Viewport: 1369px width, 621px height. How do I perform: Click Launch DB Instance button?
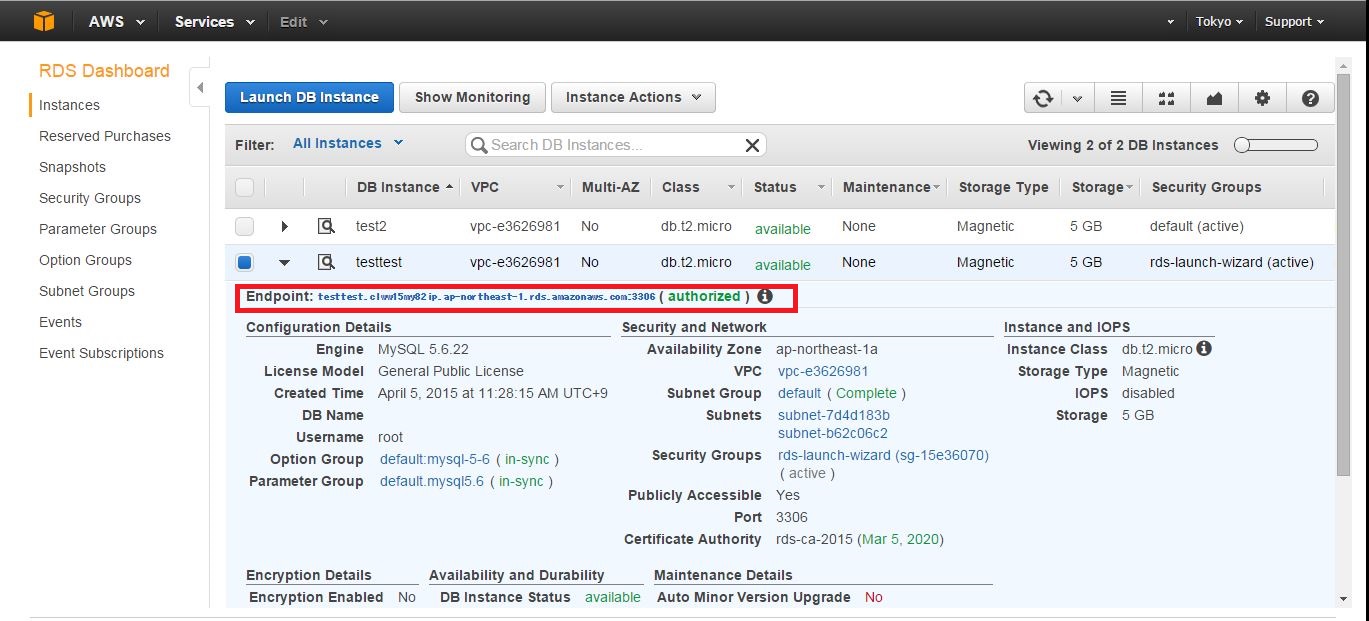tap(309, 97)
